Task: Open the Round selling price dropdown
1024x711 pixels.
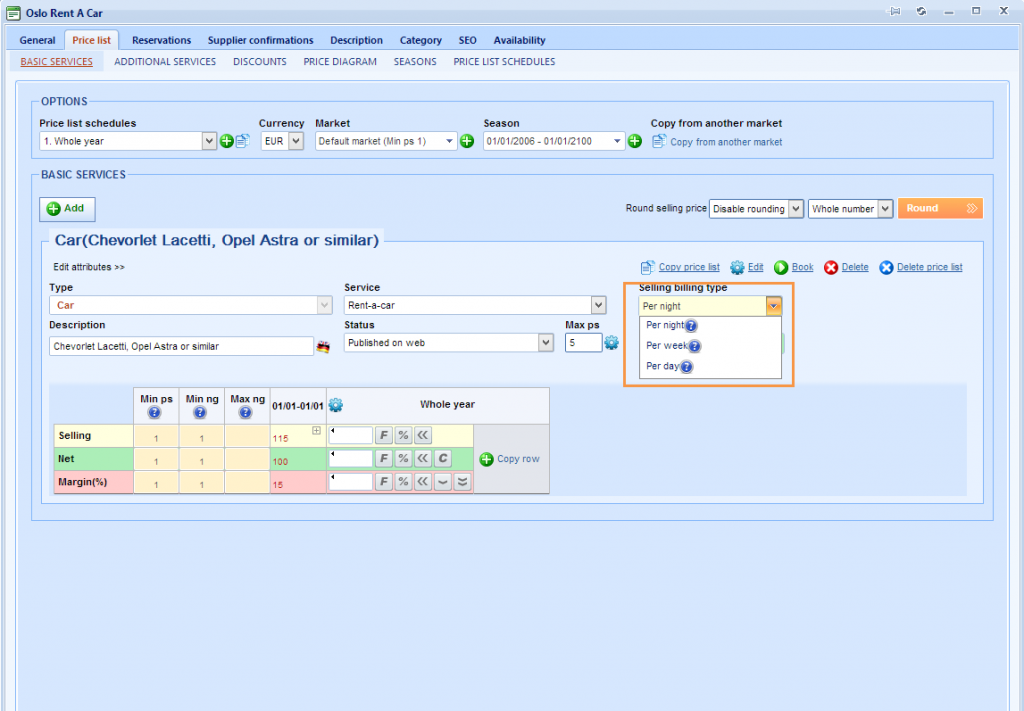Action: tap(756, 208)
